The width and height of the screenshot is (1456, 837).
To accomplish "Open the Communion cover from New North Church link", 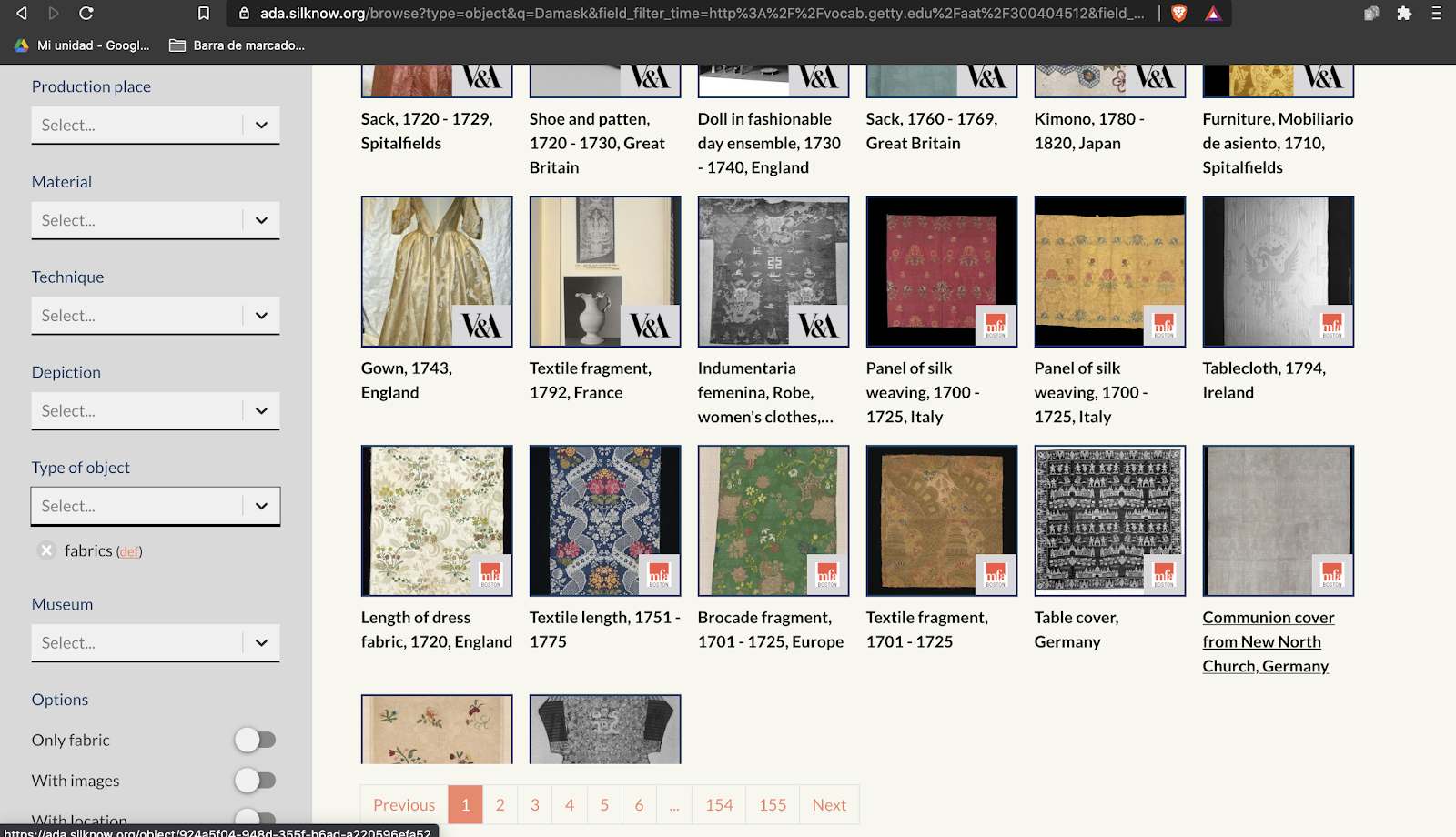I will (1269, 641).
